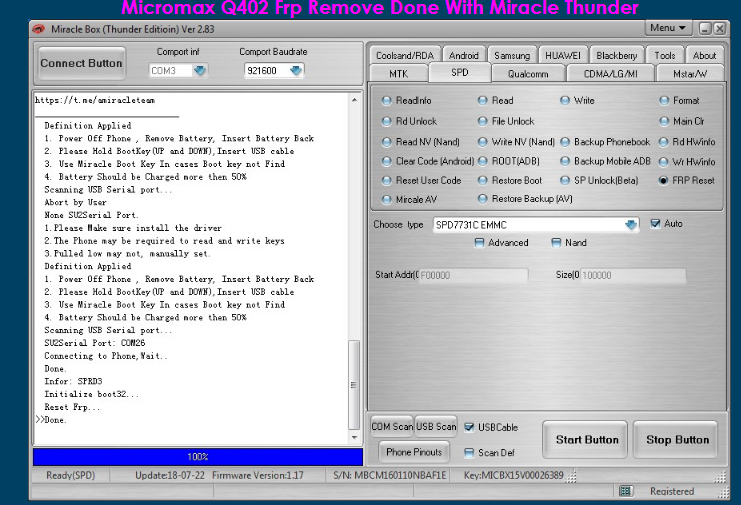The image size is (741, 505).
Task: Open the About tab
Action: 704,55
